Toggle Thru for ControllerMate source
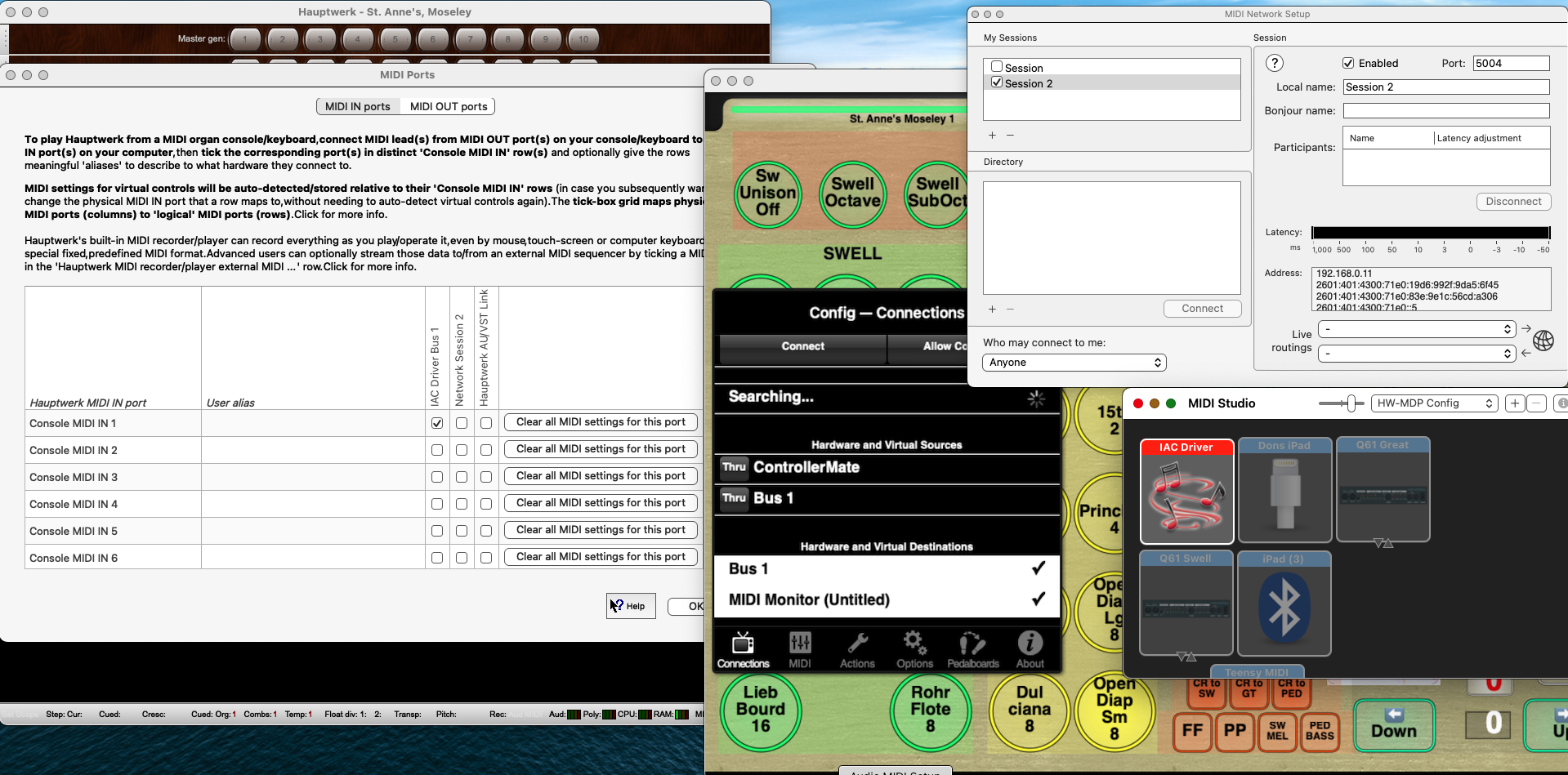 734,467
